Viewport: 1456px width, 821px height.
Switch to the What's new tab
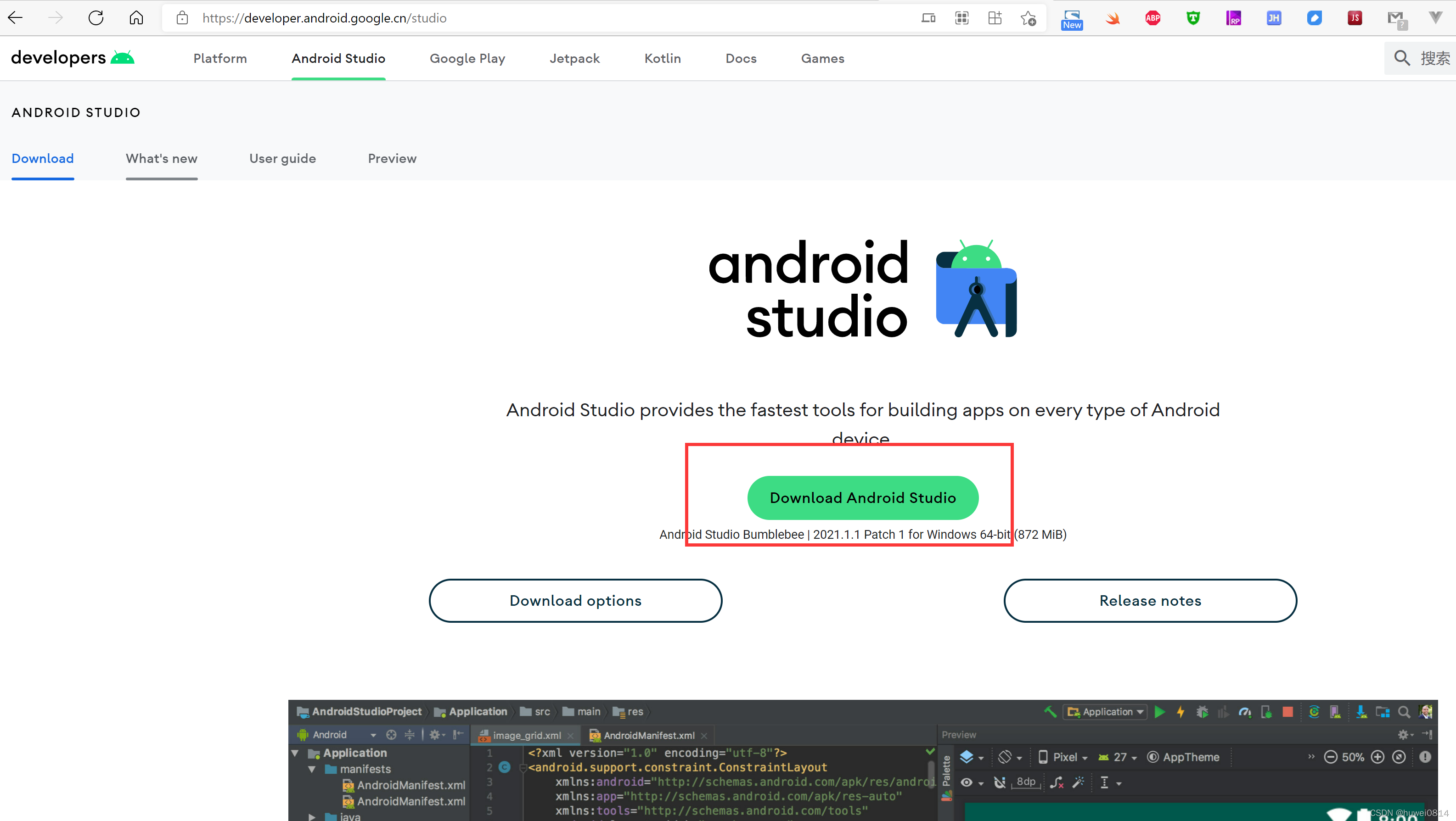tap(161, 158)
